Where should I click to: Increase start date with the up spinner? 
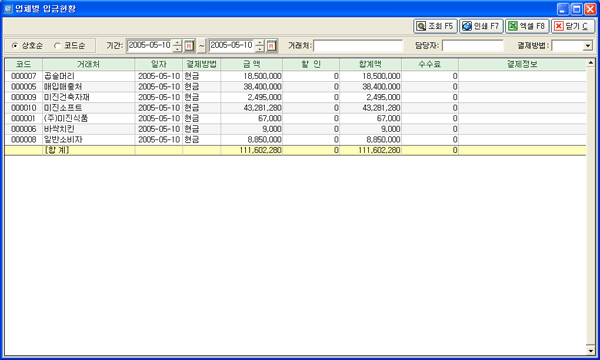(177, 43)
